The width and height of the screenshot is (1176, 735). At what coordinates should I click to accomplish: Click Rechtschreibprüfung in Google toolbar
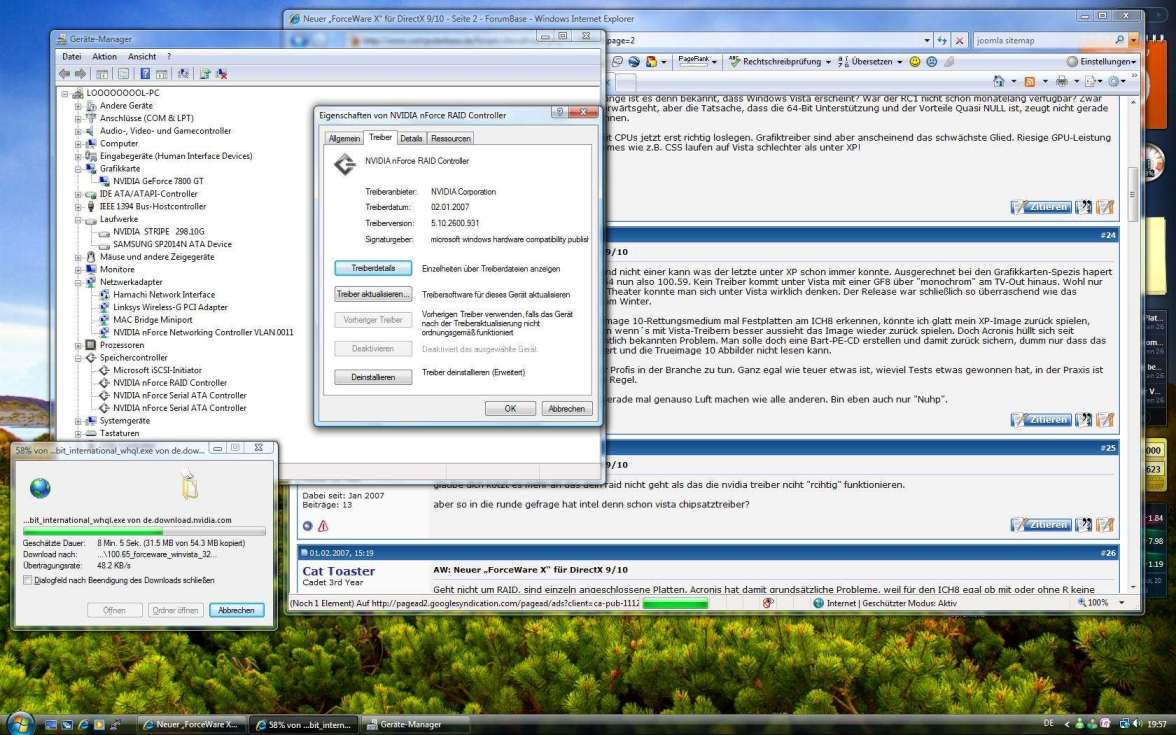coord(781,62)
